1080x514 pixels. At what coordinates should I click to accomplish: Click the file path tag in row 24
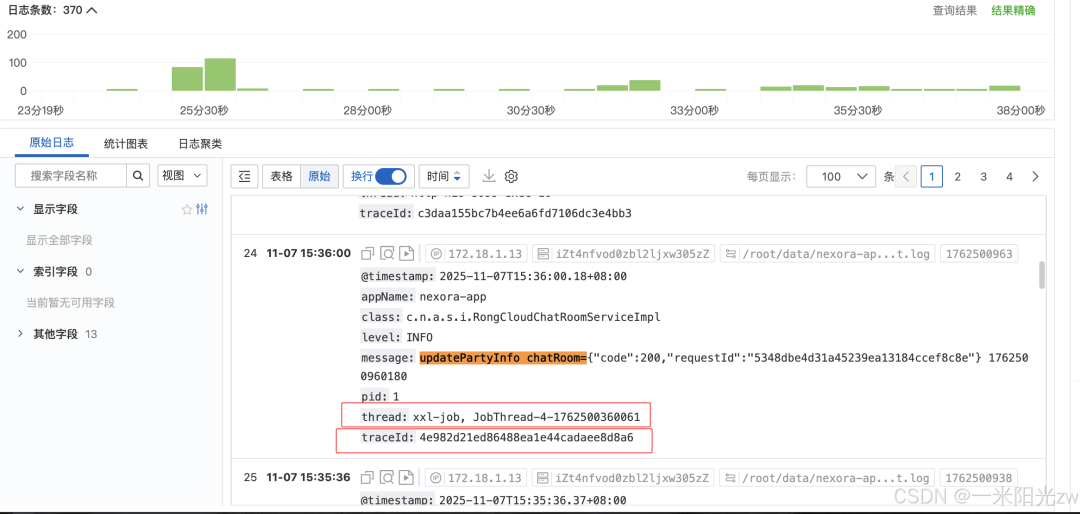pos(827,254)
